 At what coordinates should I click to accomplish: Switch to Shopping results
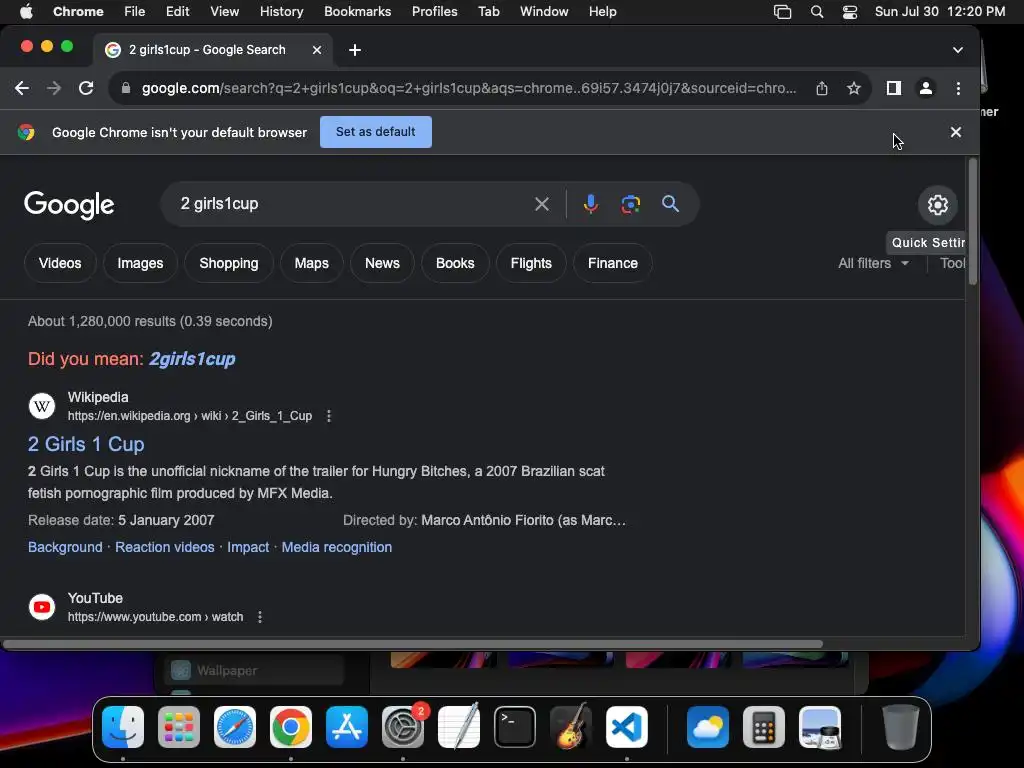click(x=229, y=263)
